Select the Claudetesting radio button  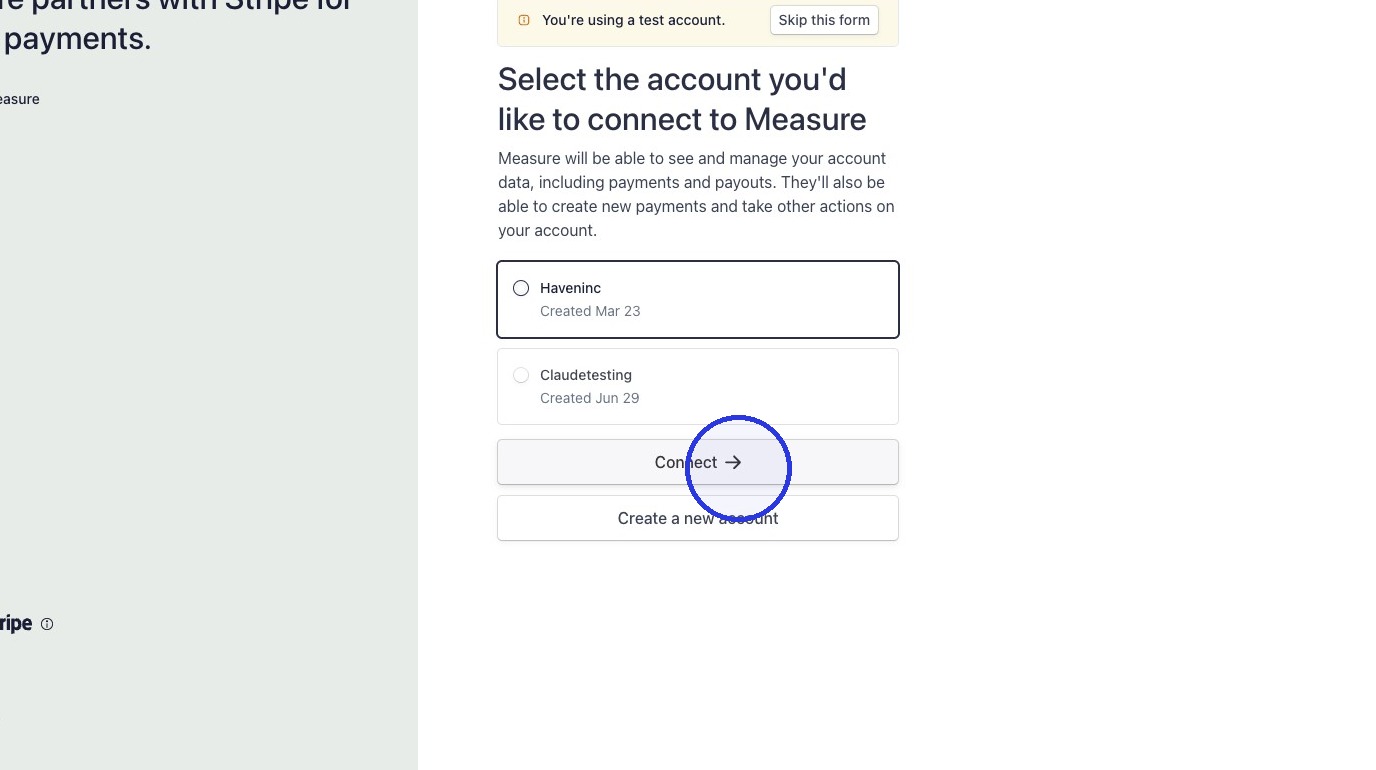tap(521, 375)
